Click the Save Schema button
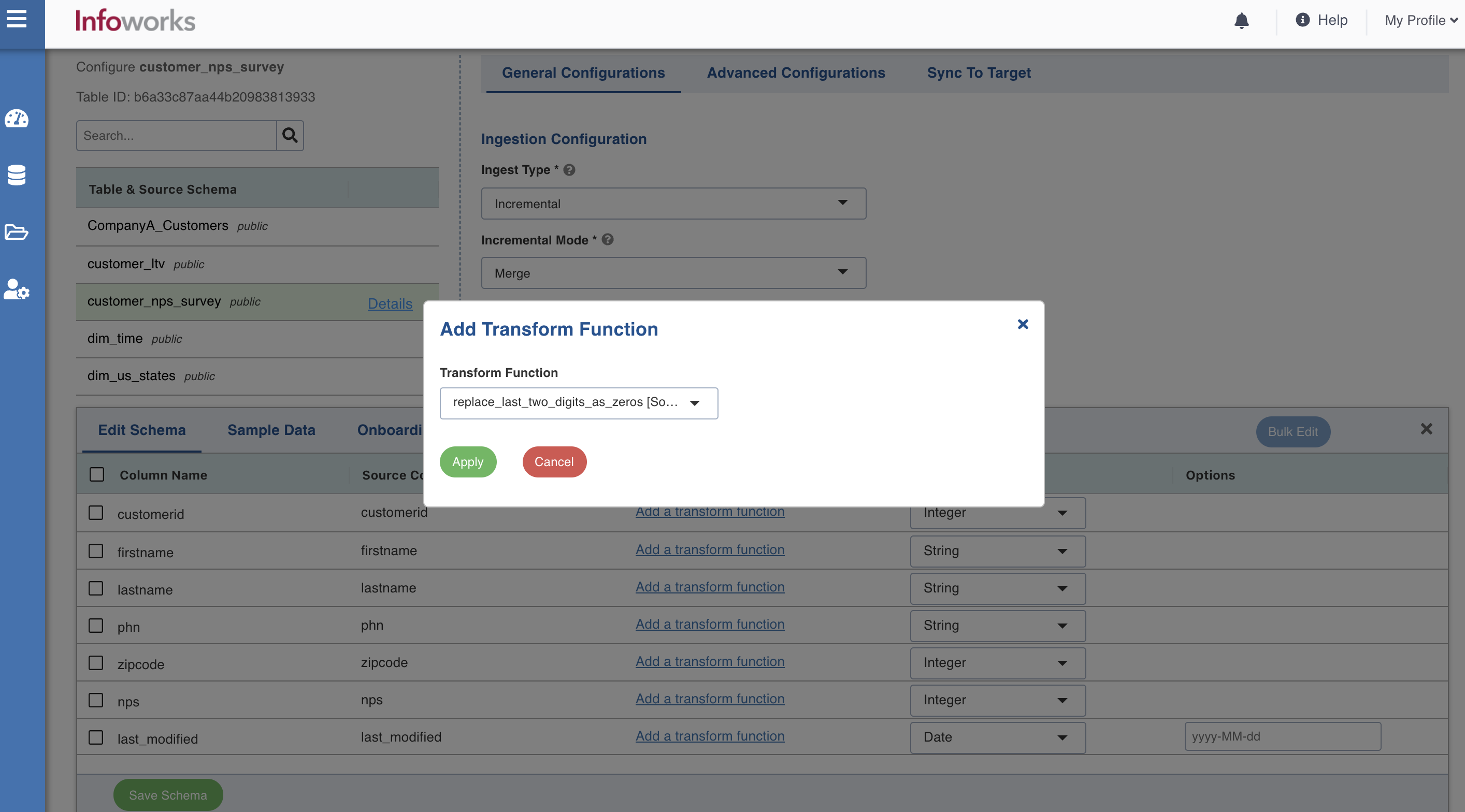Image resolution: width=1465 pixels, height=812 pixels. [x=168, y=795]
